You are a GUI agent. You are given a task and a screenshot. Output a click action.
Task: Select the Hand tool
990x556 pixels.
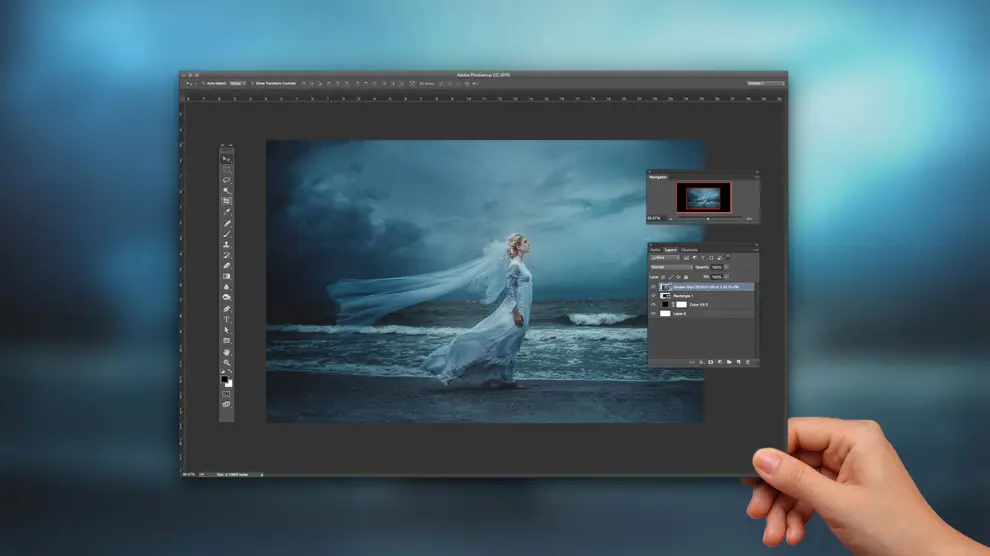point(227,351)
